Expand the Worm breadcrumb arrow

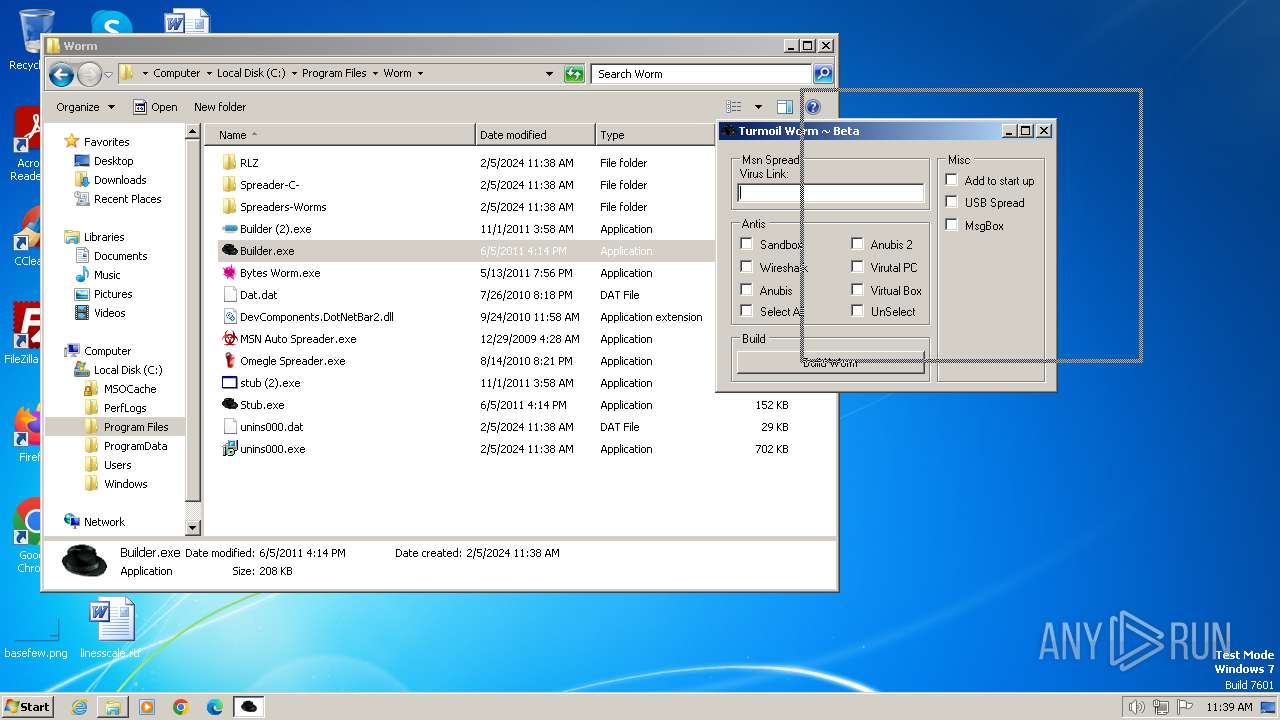coord(420,74)
